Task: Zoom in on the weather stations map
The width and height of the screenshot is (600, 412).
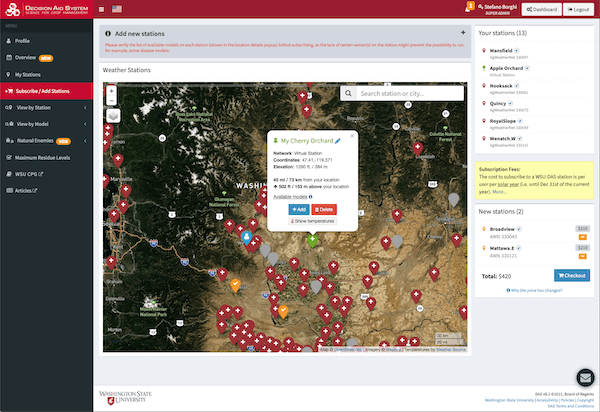Action: coord(111,92)
